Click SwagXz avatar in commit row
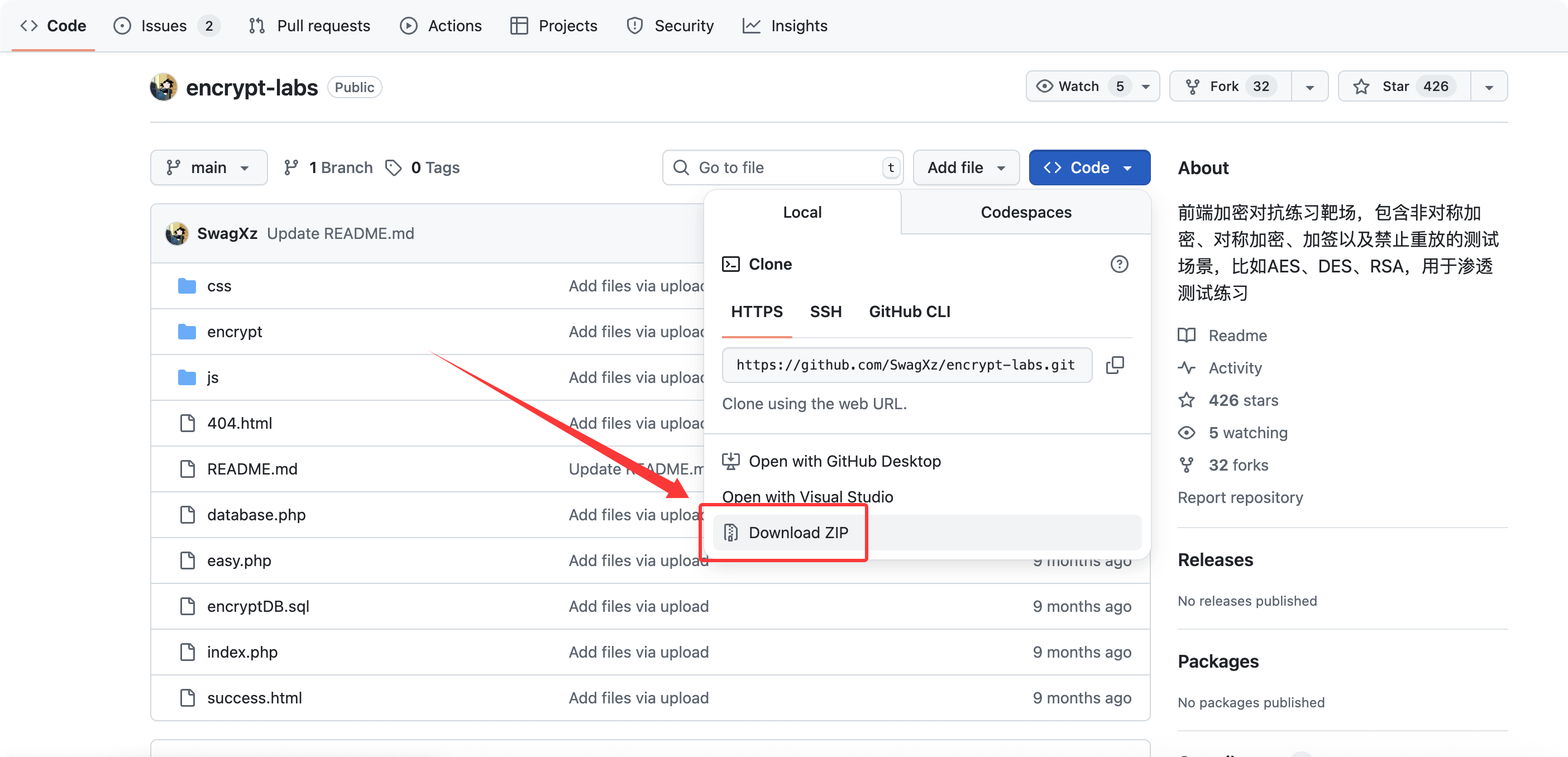Image resolution: width=1568 pixels, height=757 pixels. point(177,234)
